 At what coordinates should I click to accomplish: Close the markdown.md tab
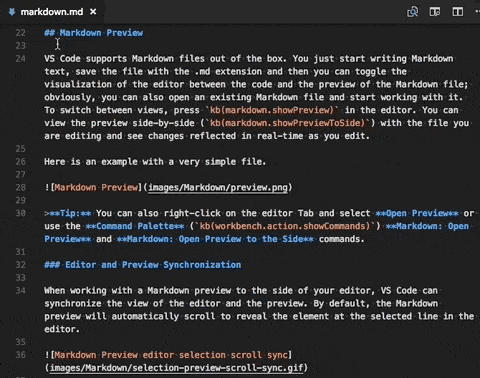(93, 12)
